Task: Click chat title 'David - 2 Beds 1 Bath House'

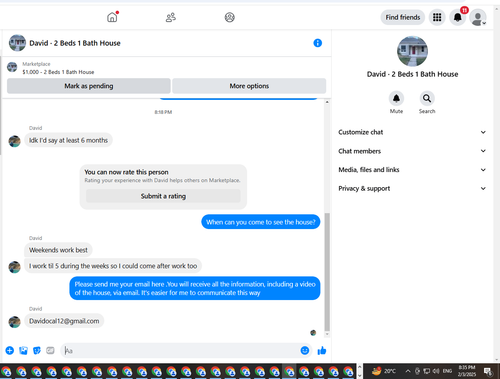Action: [x=75, y=43]
